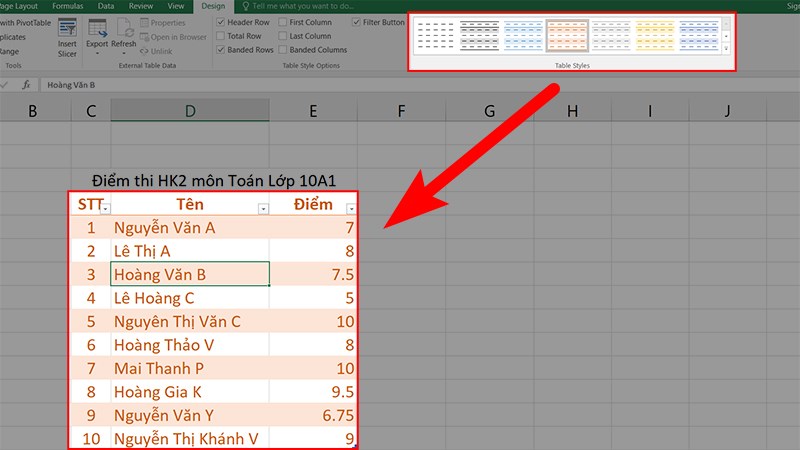Select cell containing Mai Thanh P
800x450 pixels.
pyautogui.click(x=190, y=366)
